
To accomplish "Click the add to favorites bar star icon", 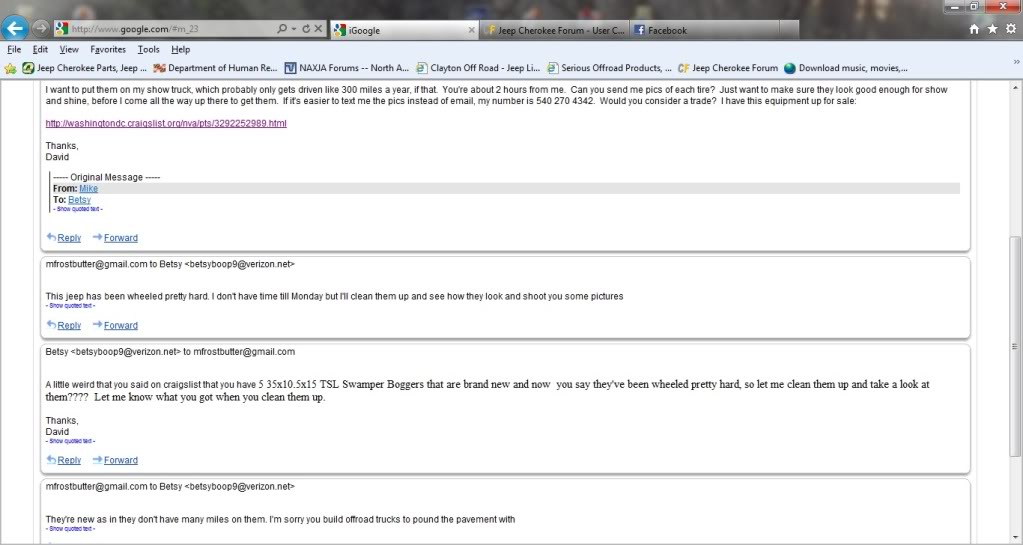I will click(x=10, y=68).
